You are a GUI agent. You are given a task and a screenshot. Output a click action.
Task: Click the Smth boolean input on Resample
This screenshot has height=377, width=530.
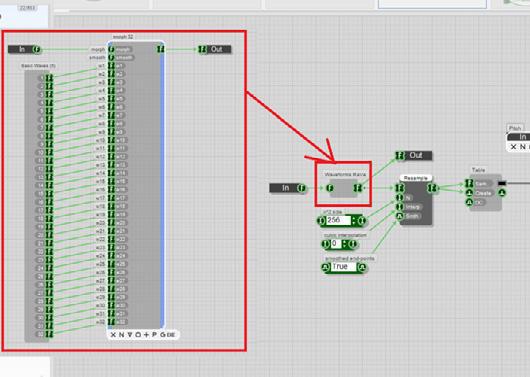click(400, 216)
